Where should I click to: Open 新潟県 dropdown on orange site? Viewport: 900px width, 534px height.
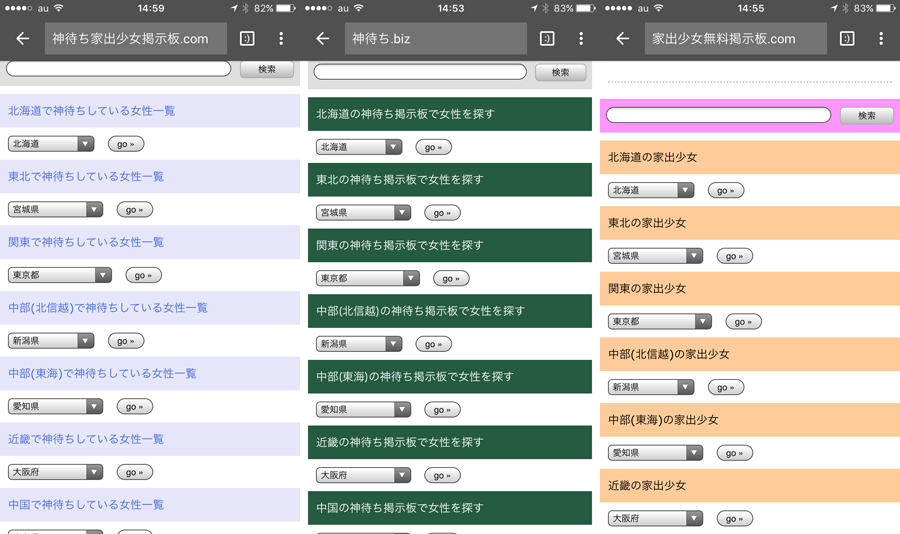651,387
